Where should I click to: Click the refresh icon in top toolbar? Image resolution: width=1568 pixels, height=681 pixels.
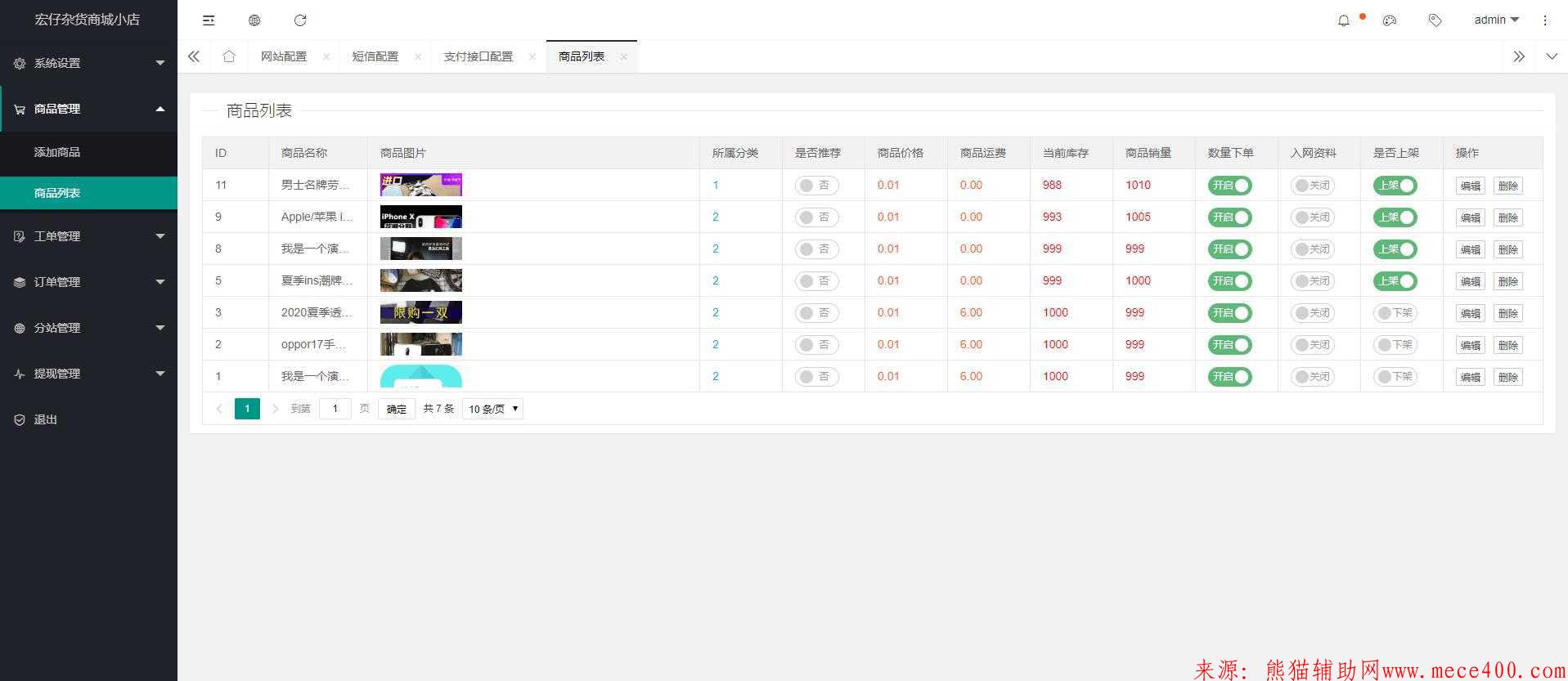point(300,20)
